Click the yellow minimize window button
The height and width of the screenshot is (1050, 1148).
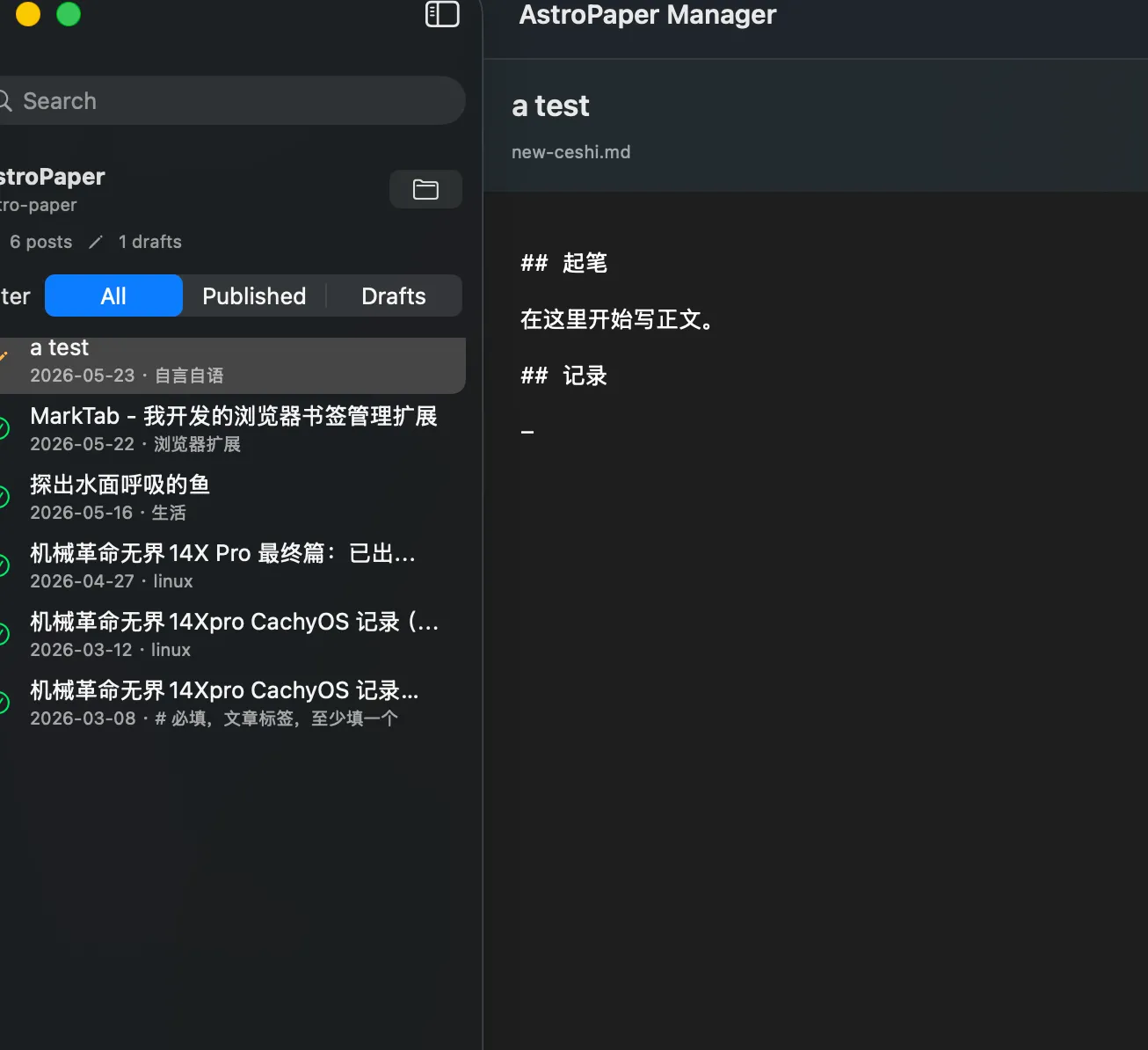click(x=28, y=14)
